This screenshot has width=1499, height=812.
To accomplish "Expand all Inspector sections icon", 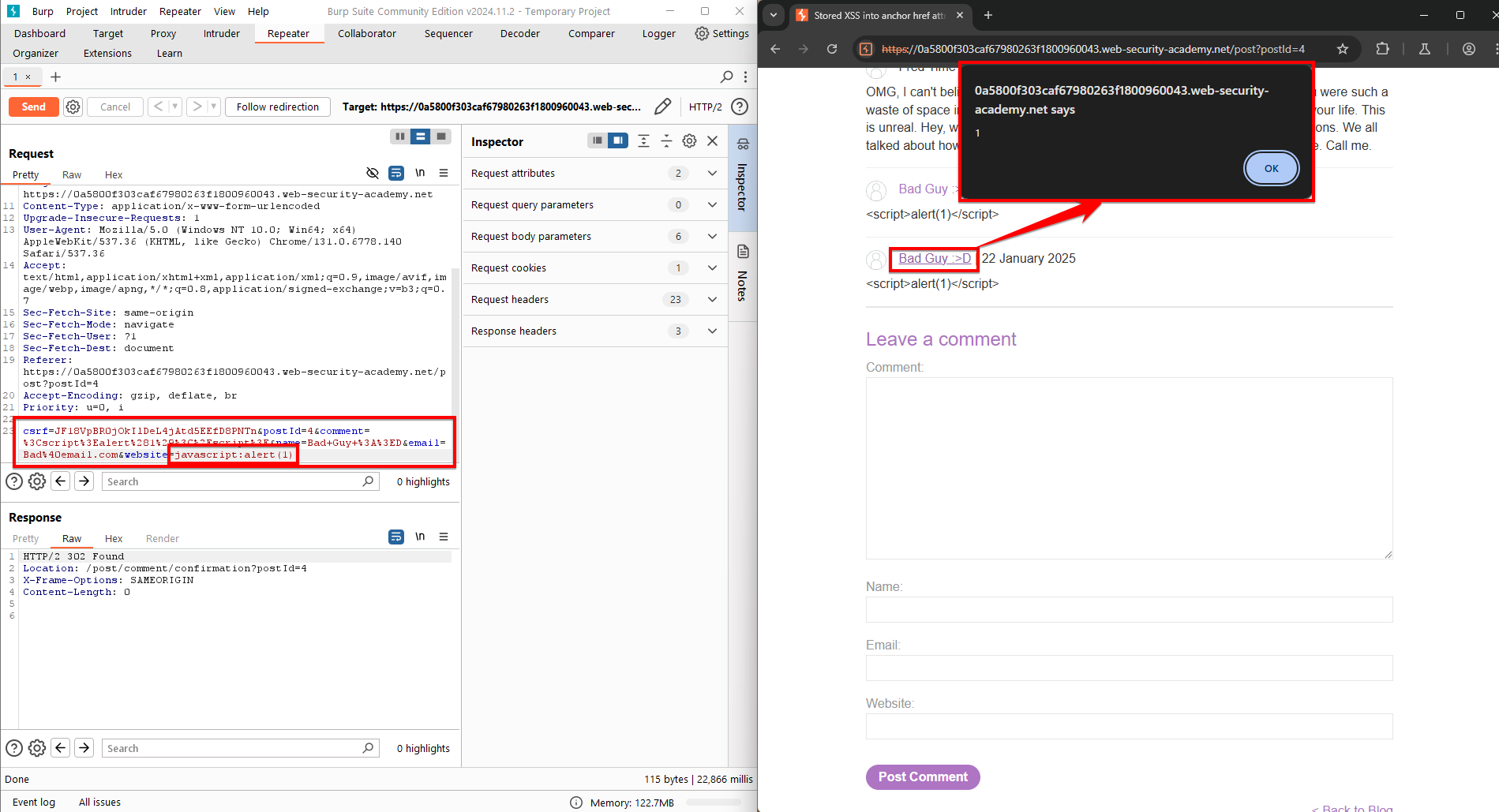I will [643, 140].
